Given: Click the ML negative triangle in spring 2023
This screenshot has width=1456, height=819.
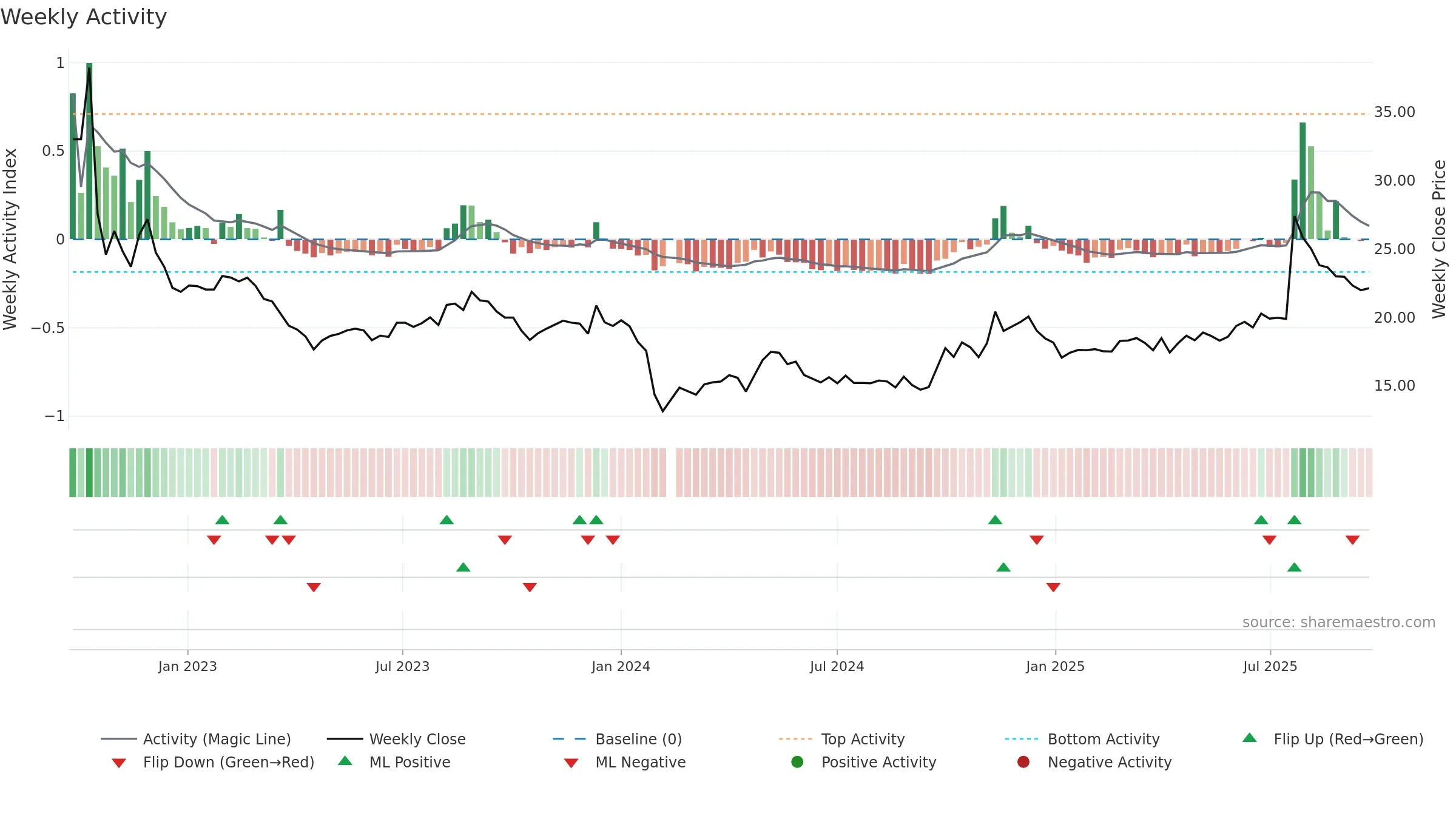Looking at the screenshot, I should (x=314, y=587).
